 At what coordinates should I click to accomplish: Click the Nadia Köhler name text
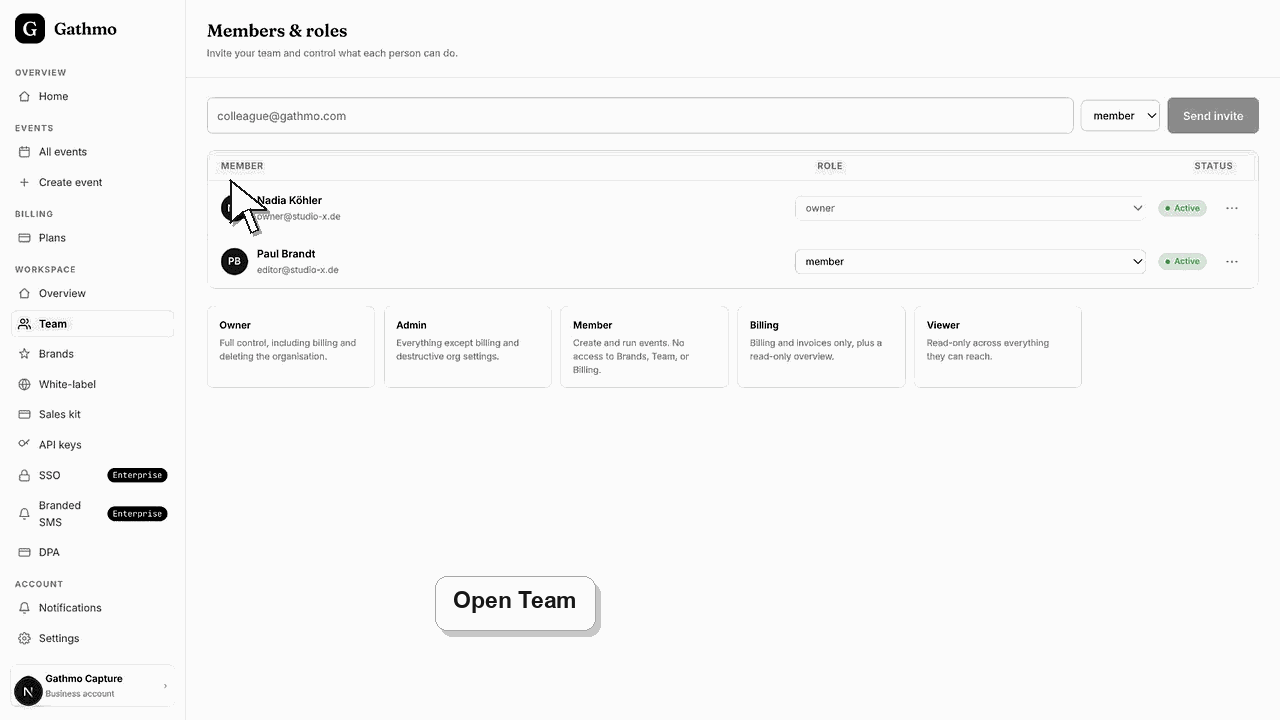point(289,200)
